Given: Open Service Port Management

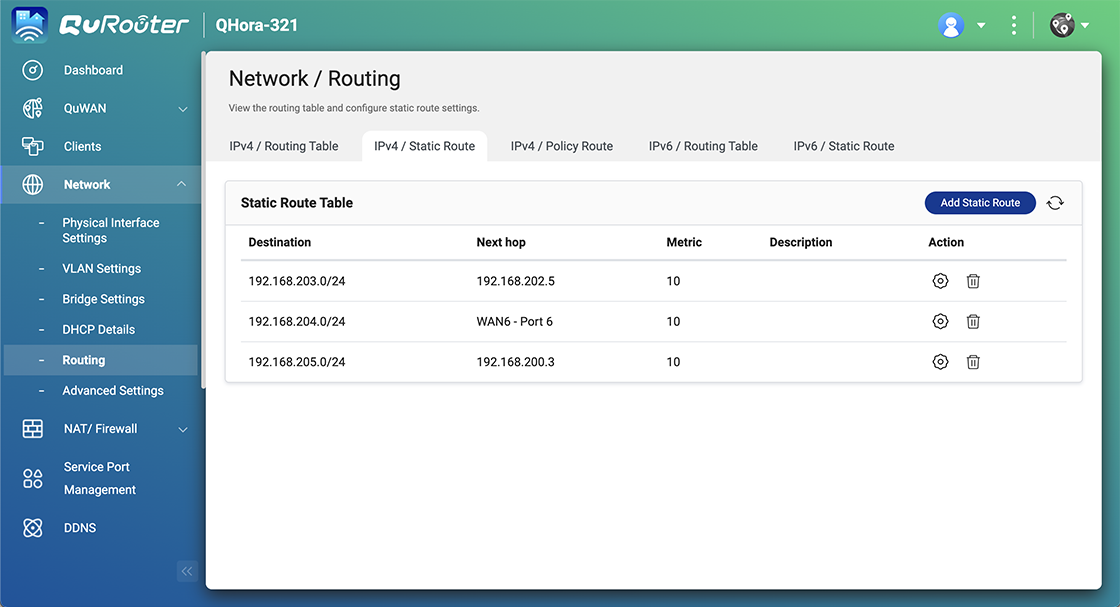Looking at the screenshot, I should point(99,478).
